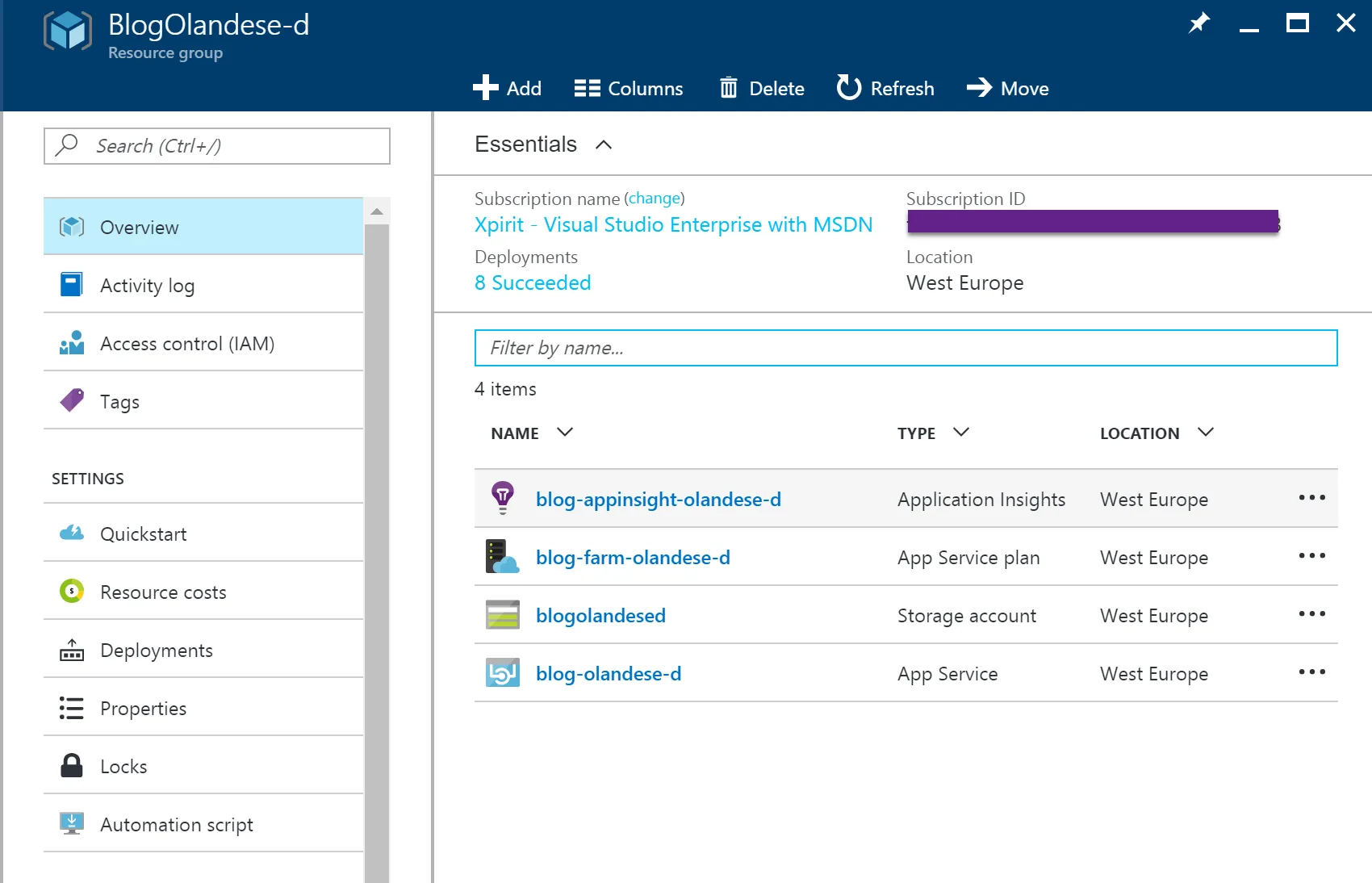Open the 8 Succeeded deployments link
1372x883 pixels.
tap(533, 282)
